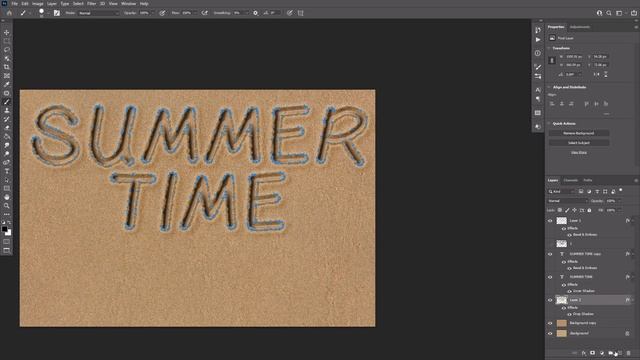The image size is (640, 360).
Task: Open the layer blend mode dropdown
Action: 567,201
